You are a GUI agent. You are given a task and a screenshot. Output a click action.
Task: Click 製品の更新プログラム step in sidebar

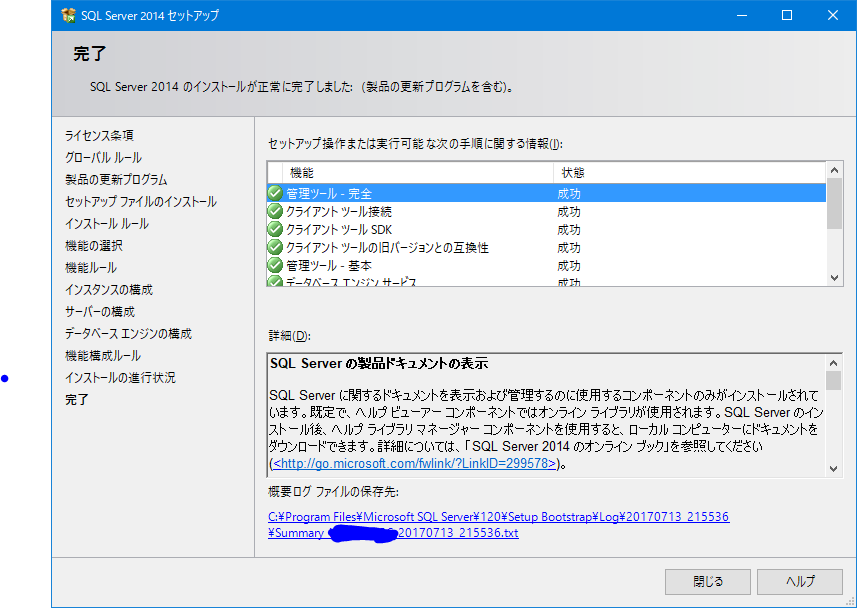[x=116, y=179]
